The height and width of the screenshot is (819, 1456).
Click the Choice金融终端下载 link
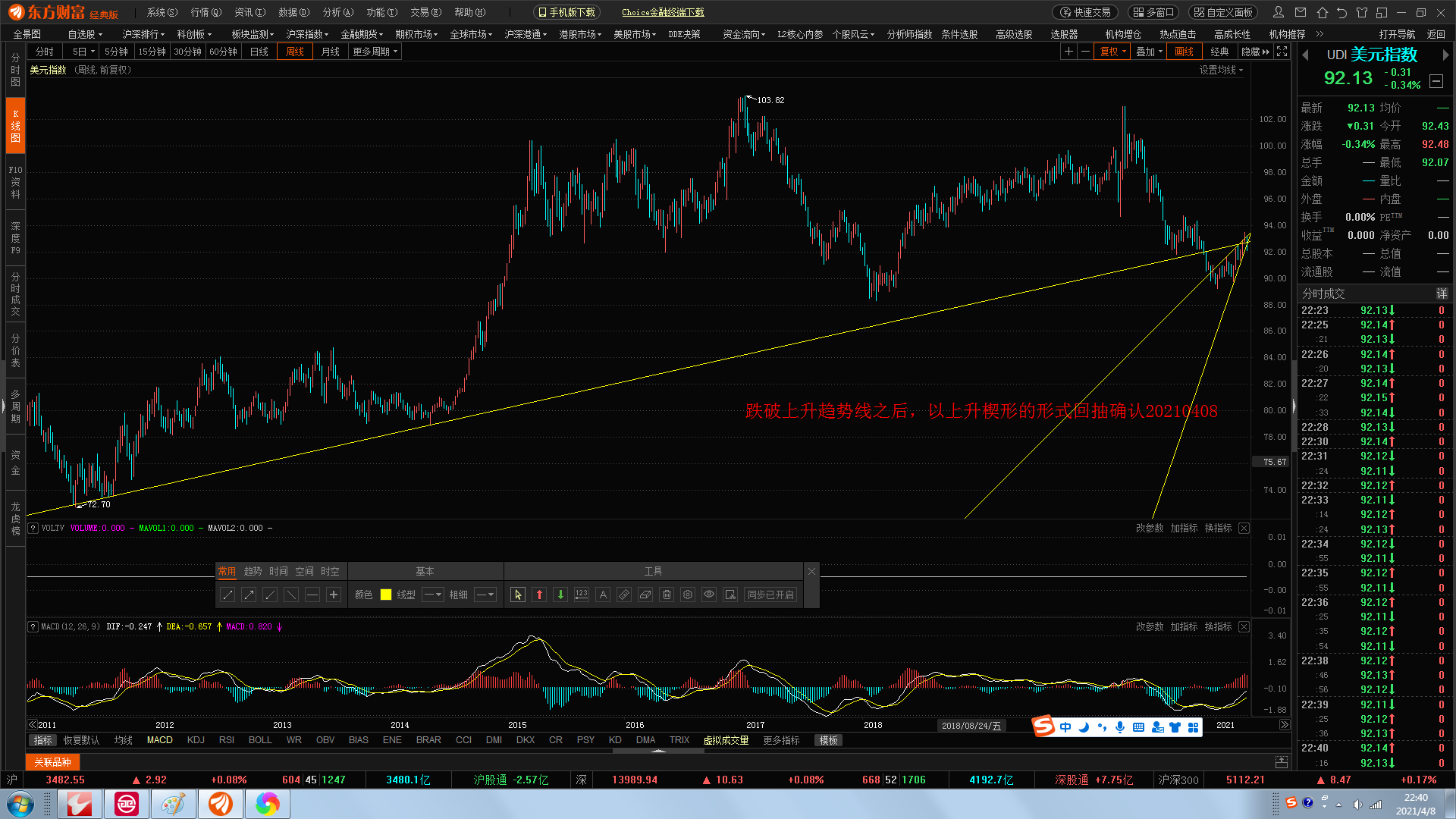(x=663, y=12)
